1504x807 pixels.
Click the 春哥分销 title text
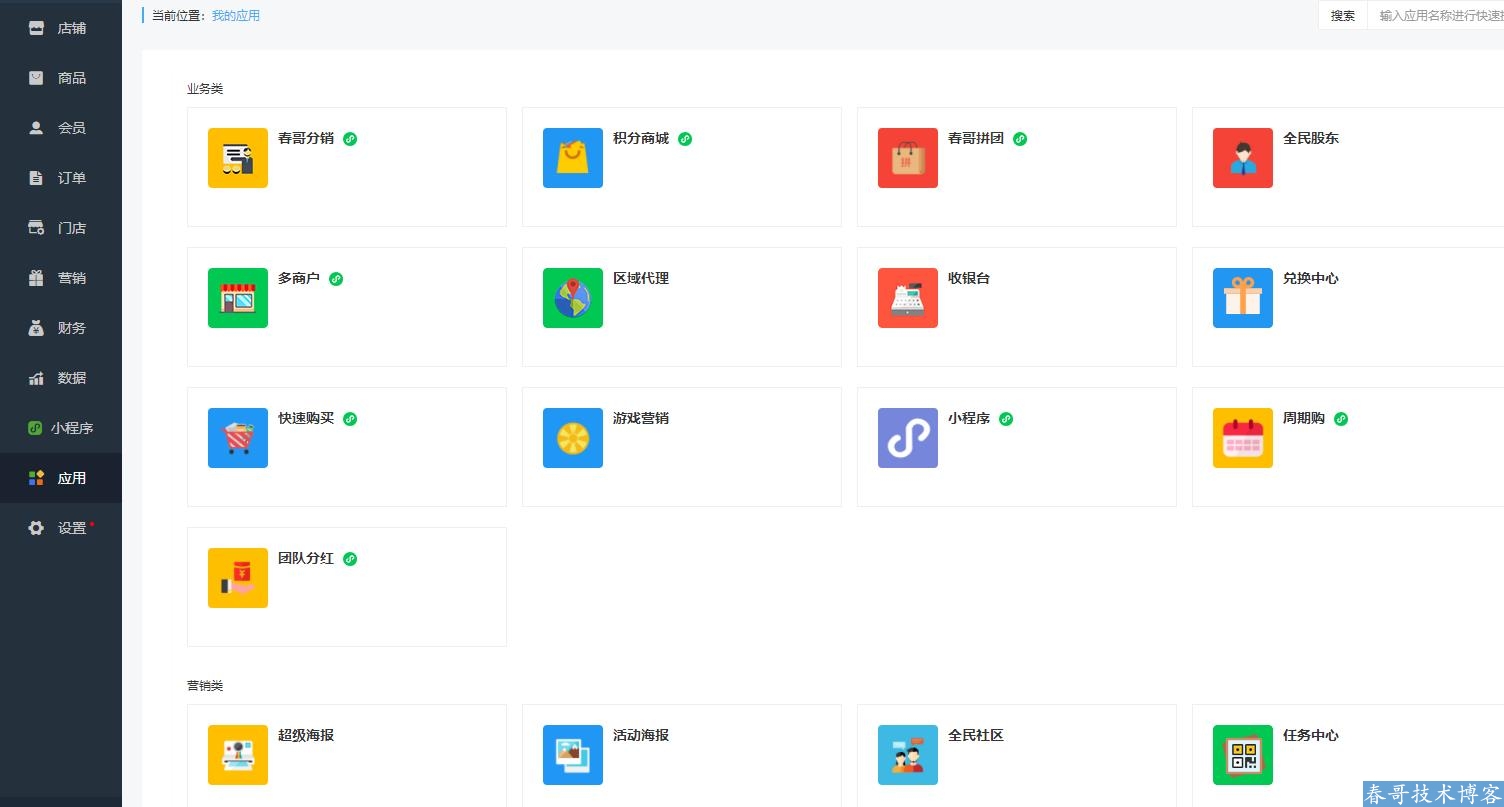pos(306,138)
